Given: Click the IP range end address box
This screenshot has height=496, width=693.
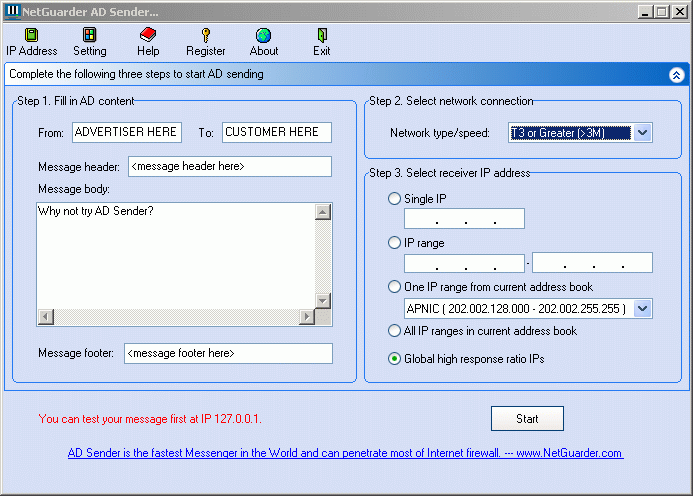Looking at the screenshot, I should coord(592,263).
